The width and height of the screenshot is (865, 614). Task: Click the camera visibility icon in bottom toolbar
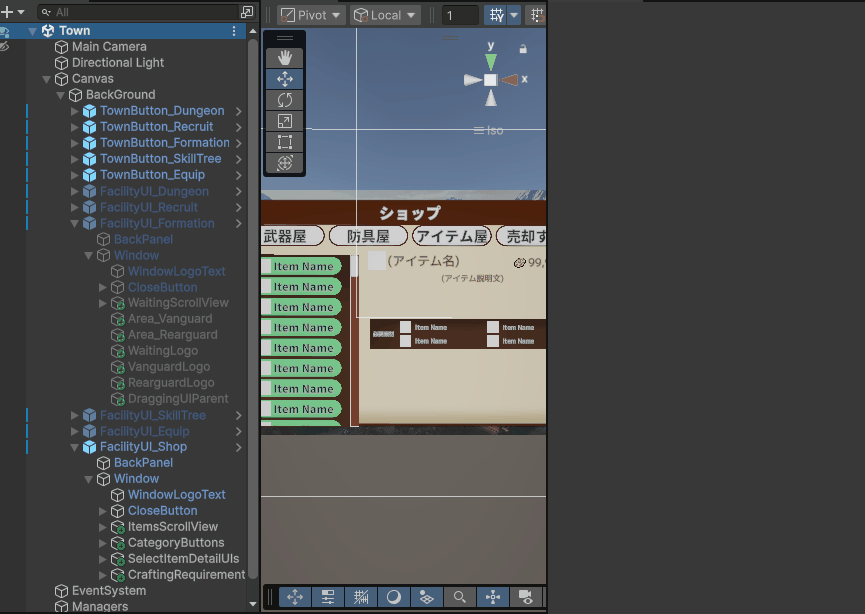(x=525, y=597)
